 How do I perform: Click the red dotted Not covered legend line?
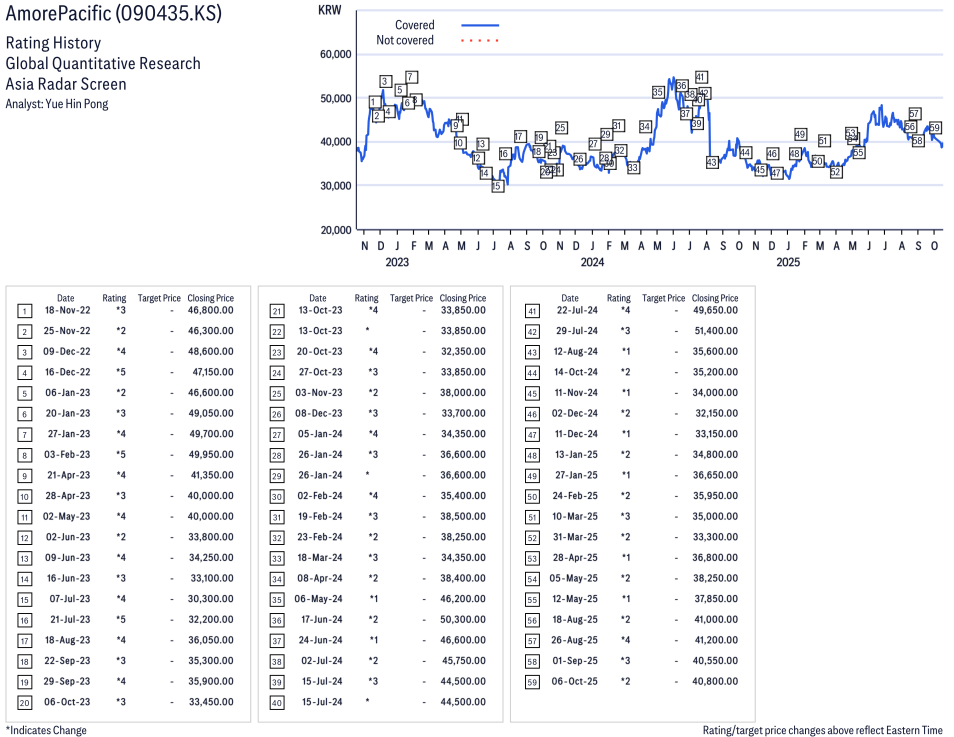tap(480, 41)
